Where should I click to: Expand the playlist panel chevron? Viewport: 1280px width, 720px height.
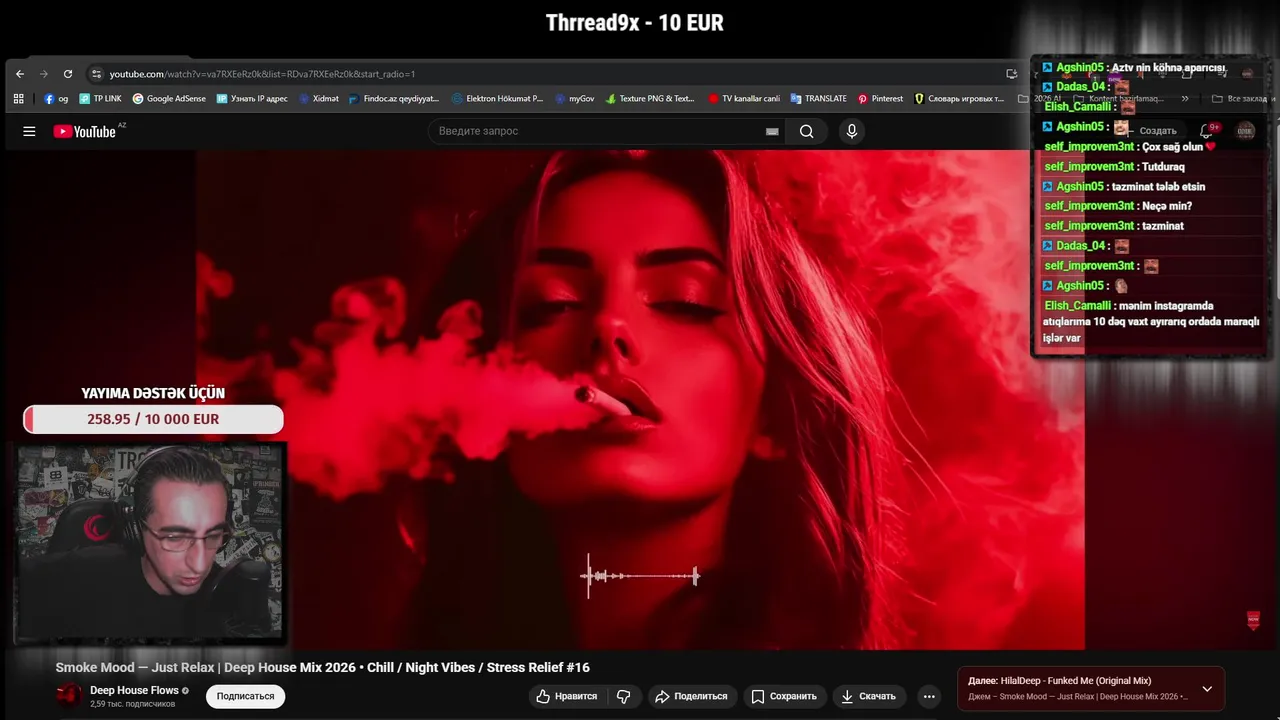tap(1207, 689)
